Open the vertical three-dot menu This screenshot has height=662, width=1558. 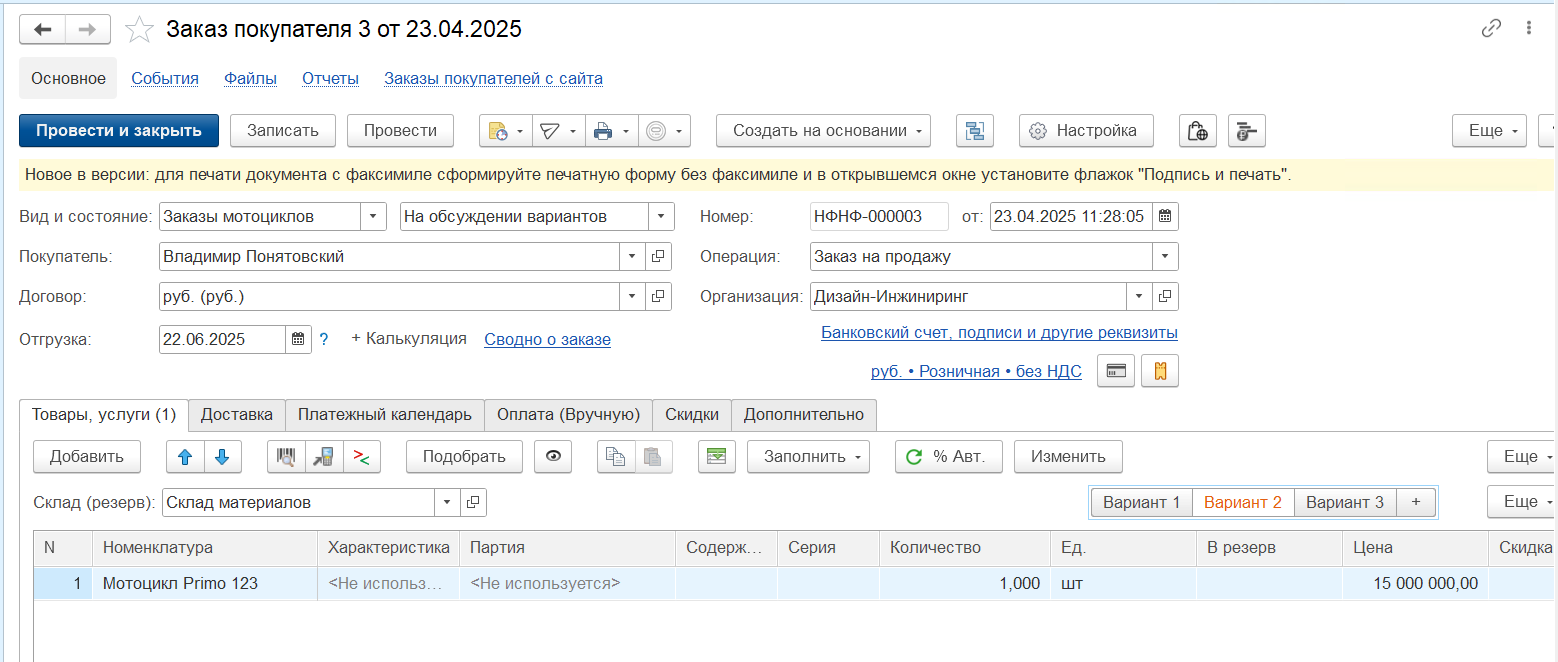pyautogui.click(x=1529, y=28)
